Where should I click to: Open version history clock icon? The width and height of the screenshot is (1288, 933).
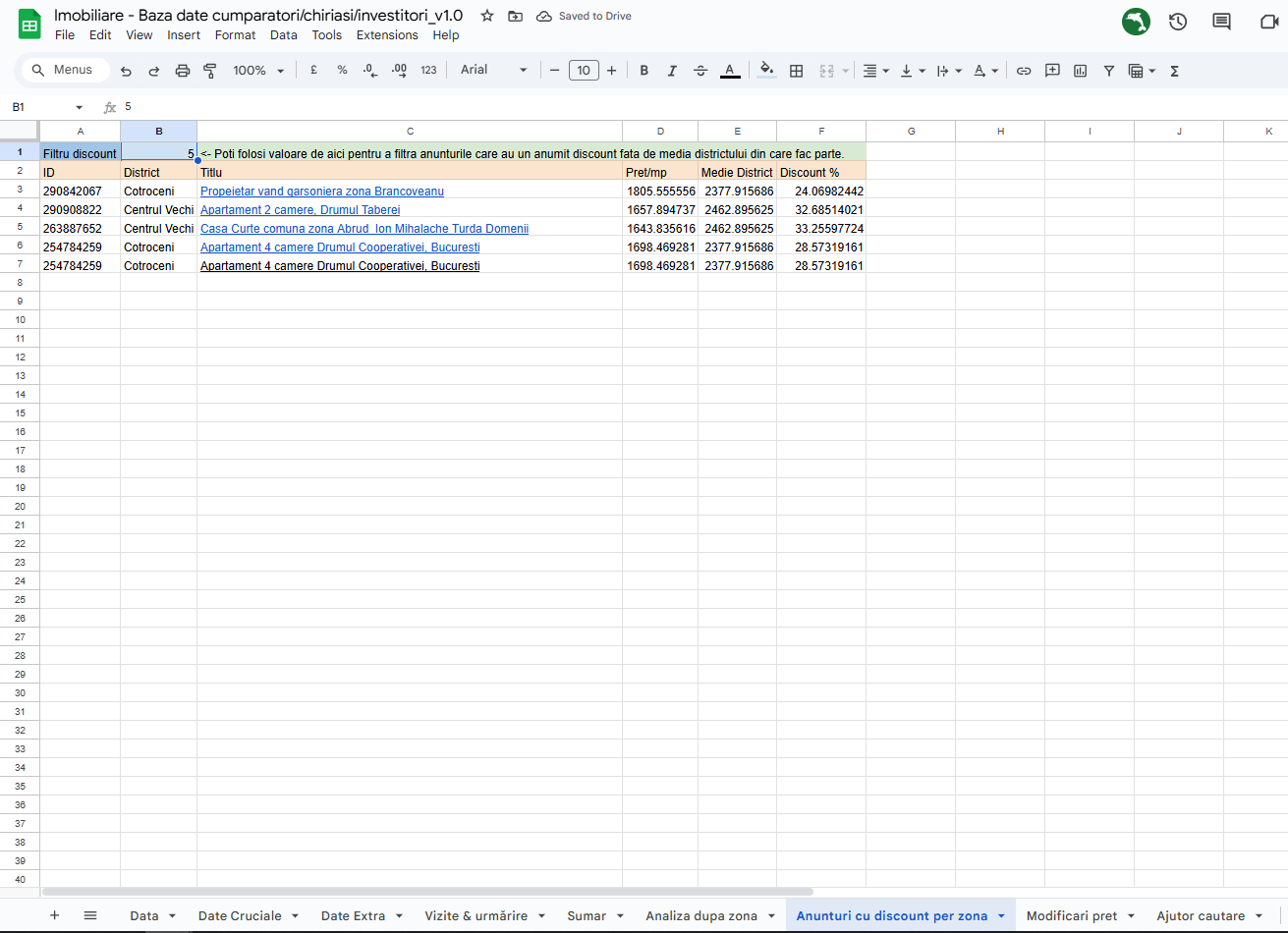point(1178,22)
